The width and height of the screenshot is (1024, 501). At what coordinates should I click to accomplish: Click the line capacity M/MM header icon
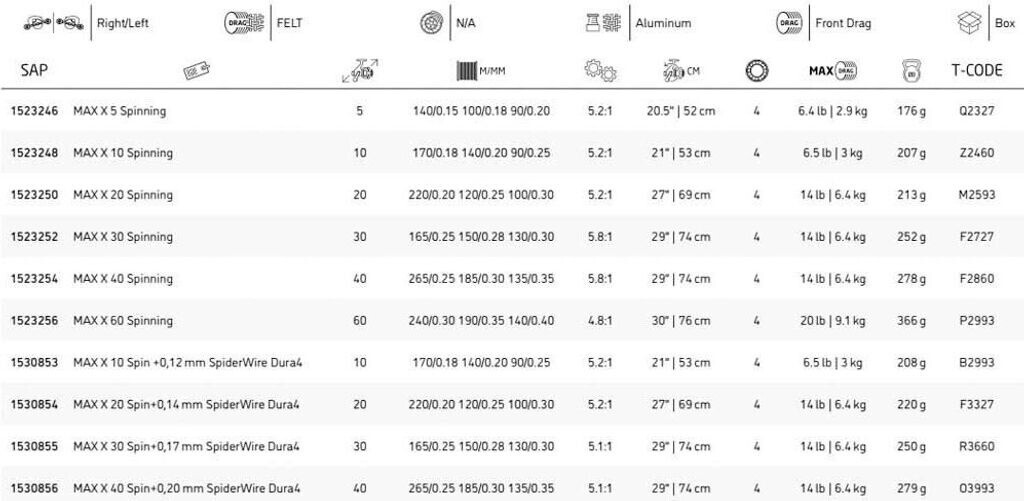click(481, 71)
